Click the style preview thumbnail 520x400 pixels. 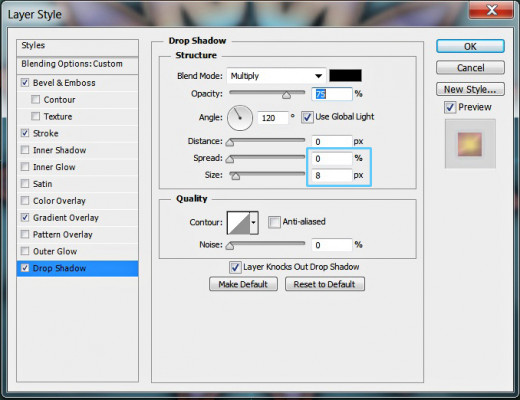coord(470,144)
